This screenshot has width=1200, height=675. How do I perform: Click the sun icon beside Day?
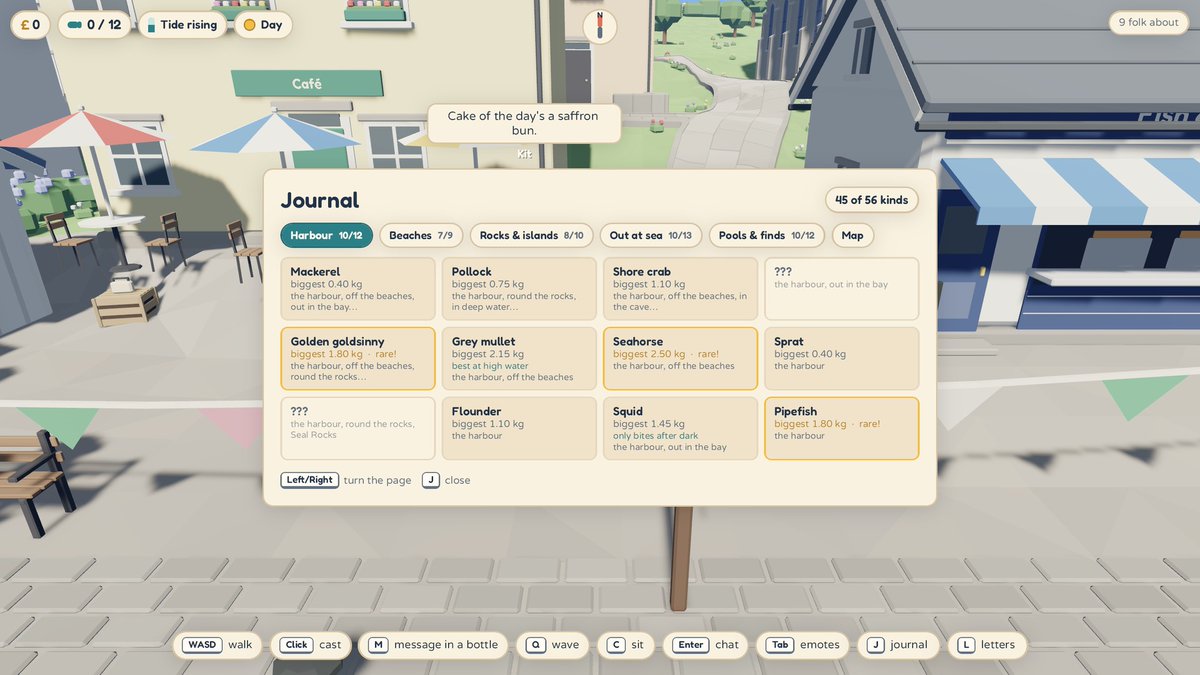(249, 25)
